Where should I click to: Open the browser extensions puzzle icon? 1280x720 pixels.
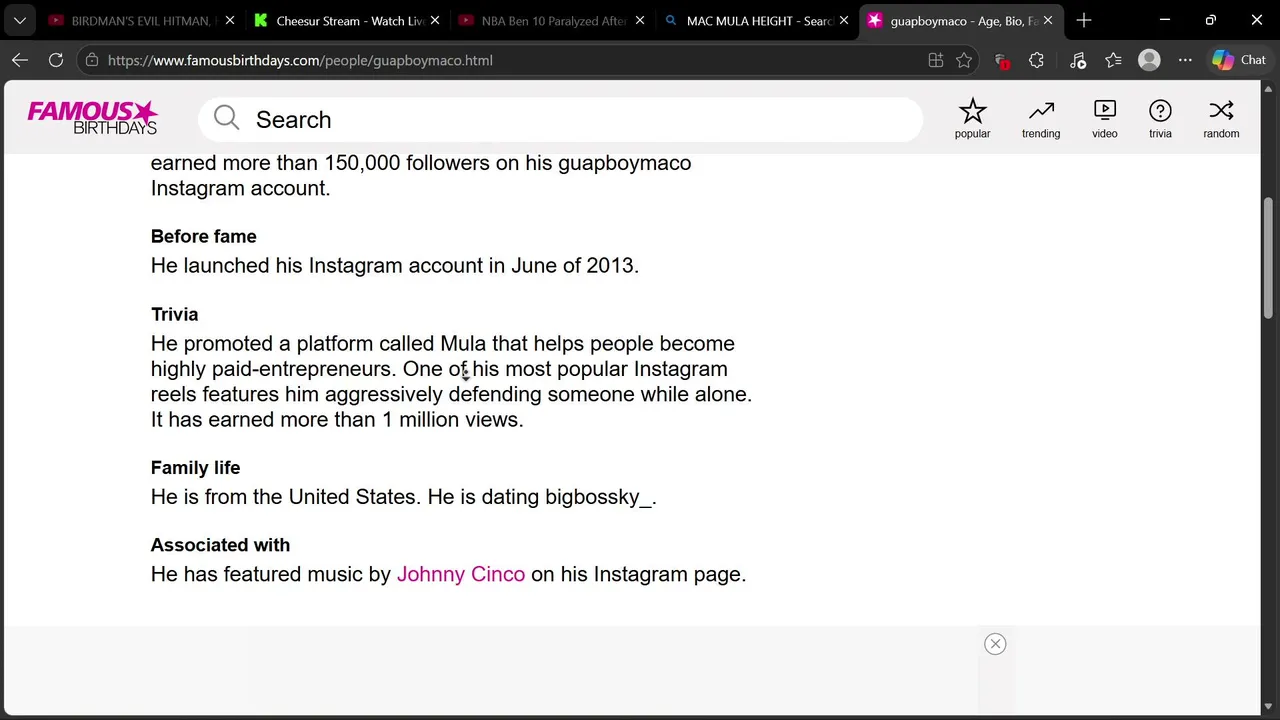pos(1036,60)
